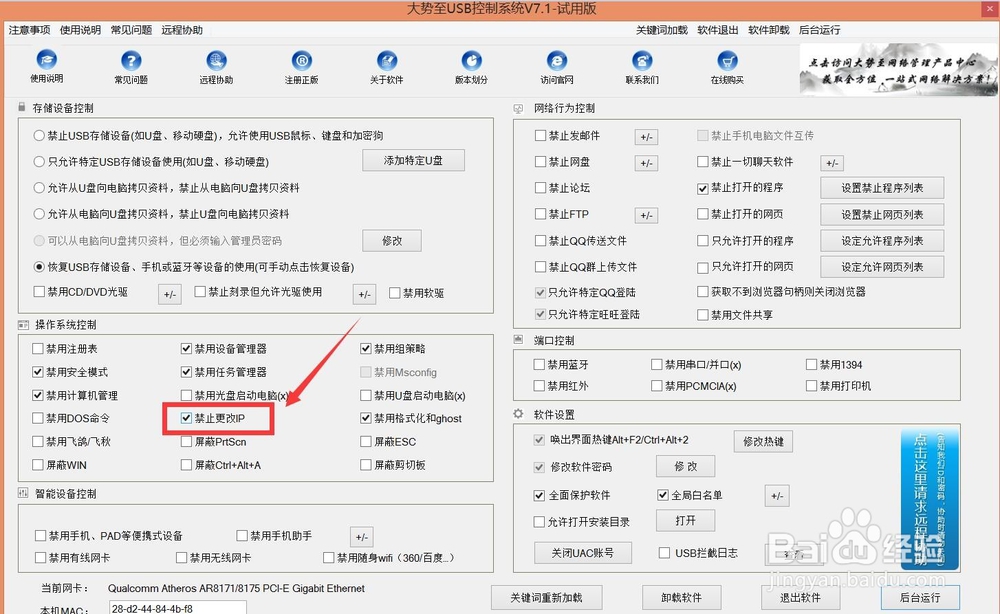Expand the +/- list for 禁用CD/DVD光驱

pos(170,295)
